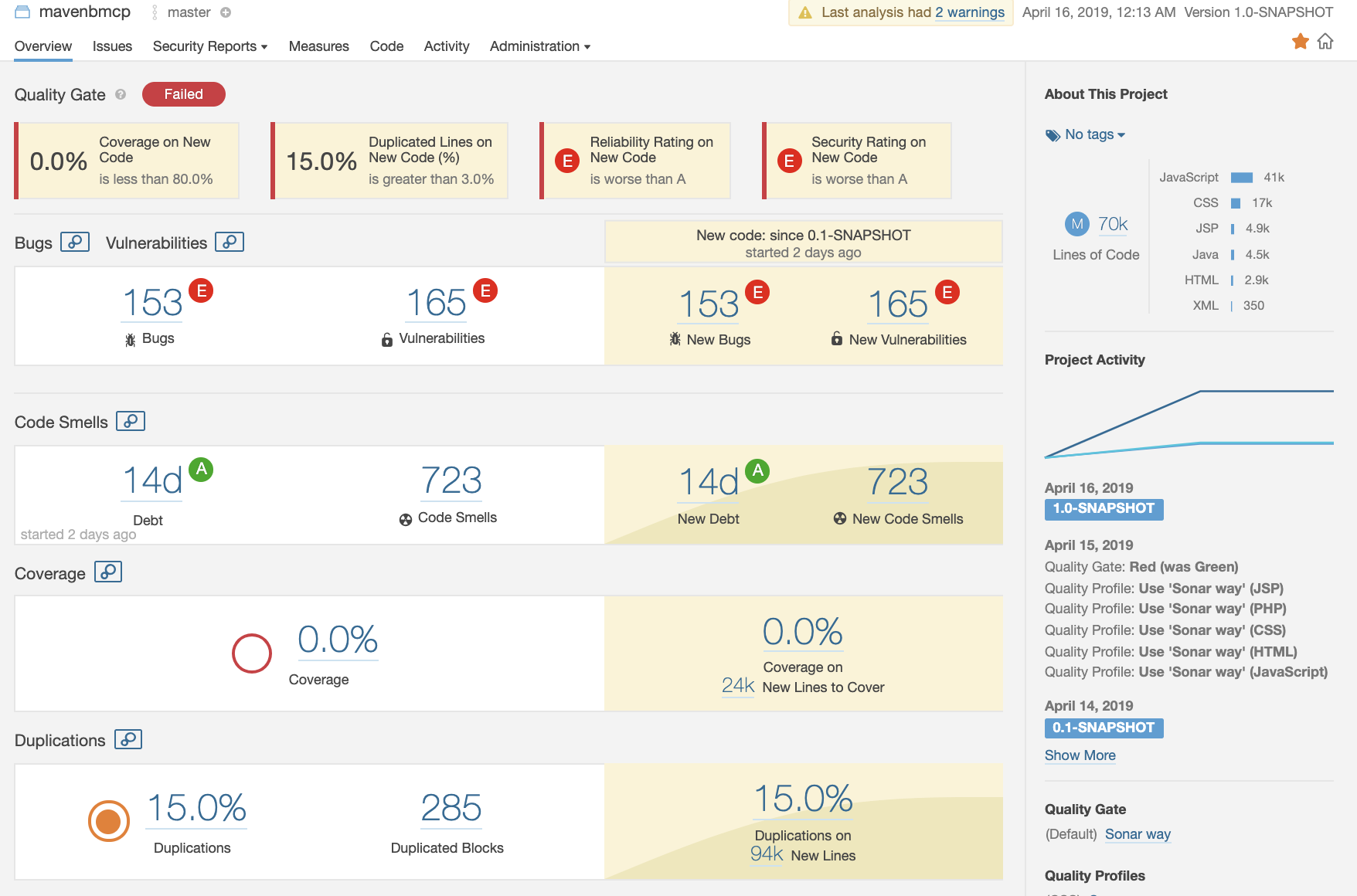Click the 24k New Lines to Cover link
1357x896 pixels.
point(738,685)
